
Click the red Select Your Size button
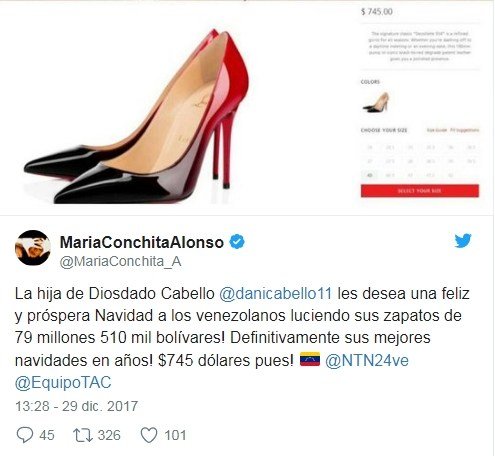point(420,191)
